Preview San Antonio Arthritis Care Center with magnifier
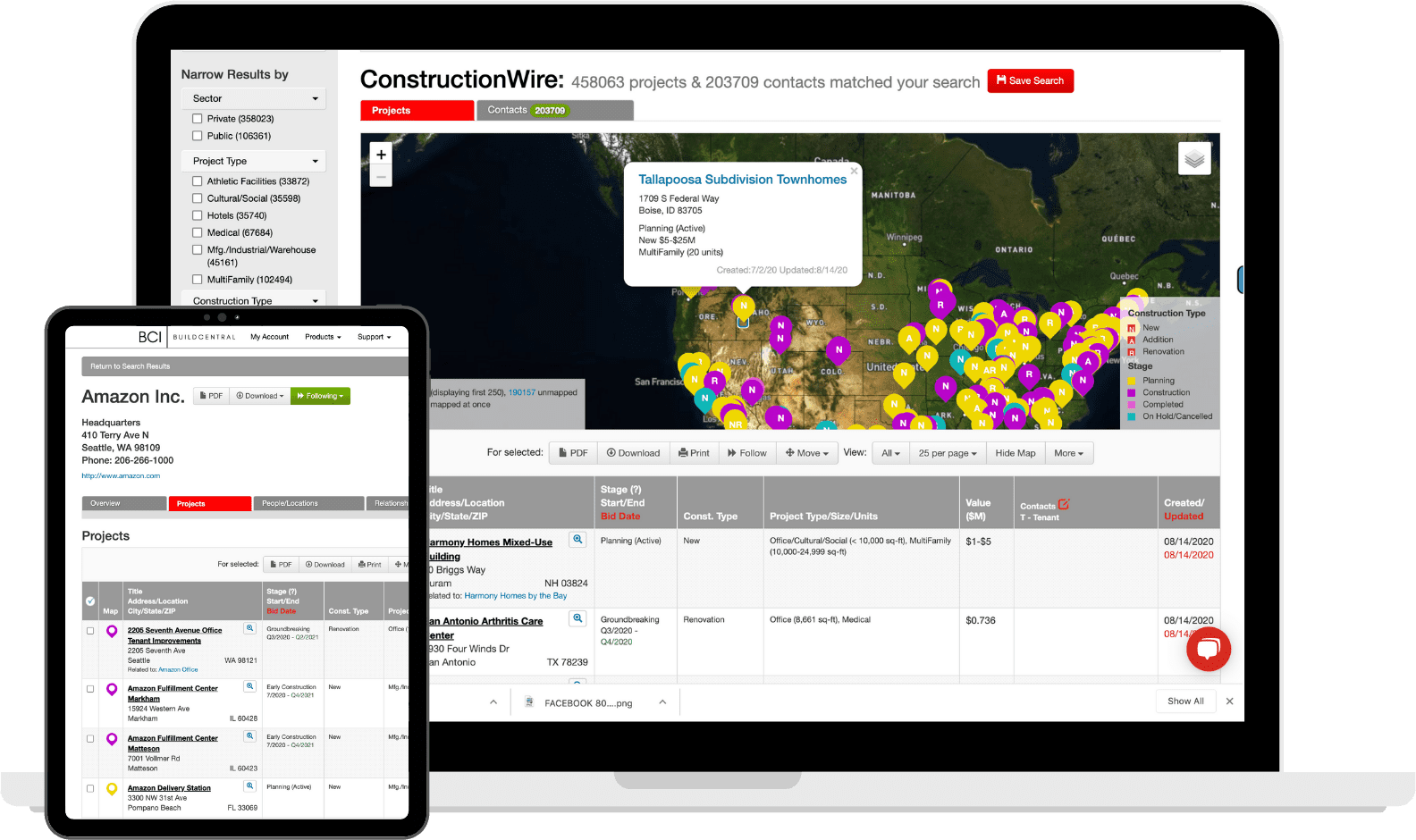The image size is (1416, 840). [577, 618]
